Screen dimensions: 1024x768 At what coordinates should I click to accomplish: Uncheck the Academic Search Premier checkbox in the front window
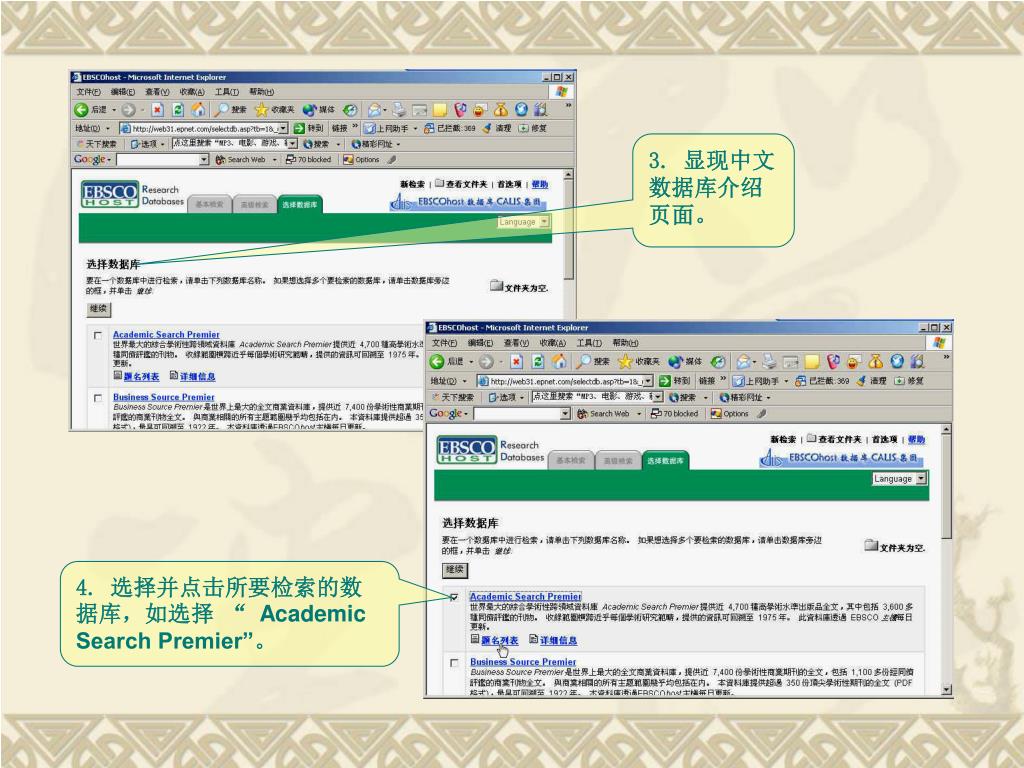[x=455, y=597]
